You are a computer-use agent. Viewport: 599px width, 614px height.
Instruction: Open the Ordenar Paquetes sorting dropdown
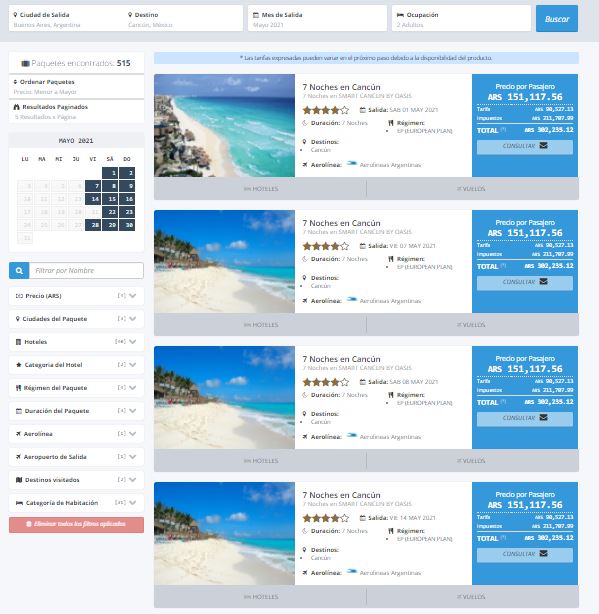tap(76, 87)
